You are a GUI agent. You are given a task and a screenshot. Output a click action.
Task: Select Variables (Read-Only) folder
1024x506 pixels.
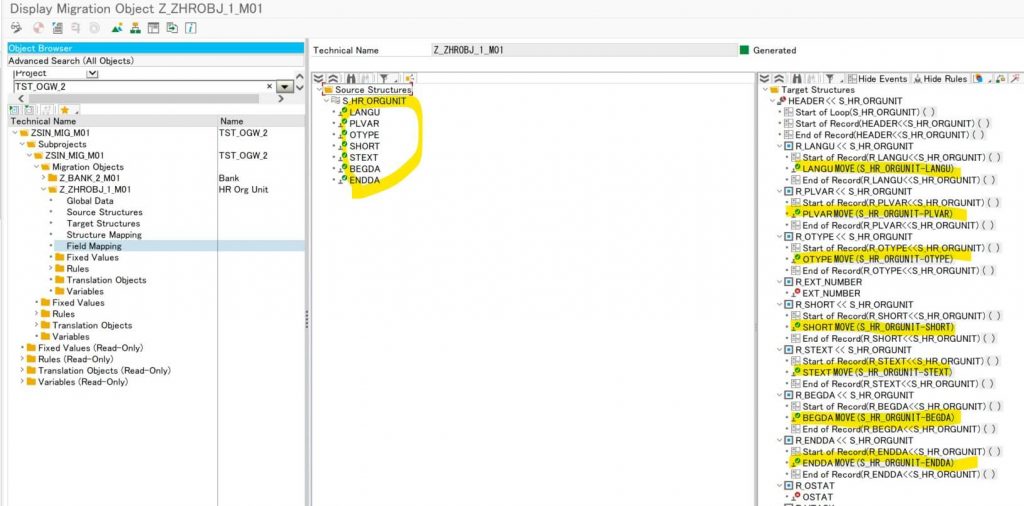click(83, 382)
